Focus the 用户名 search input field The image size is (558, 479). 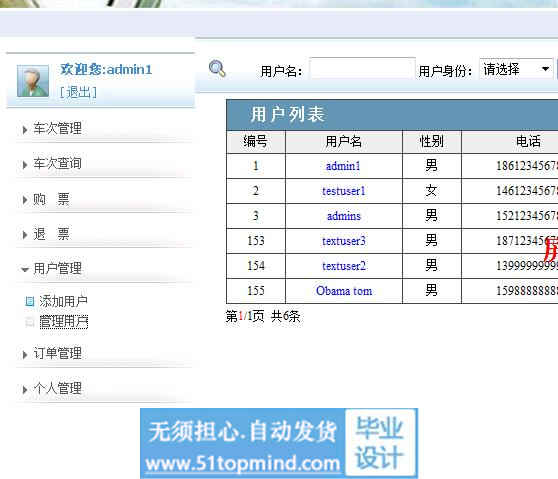point(362,68)
